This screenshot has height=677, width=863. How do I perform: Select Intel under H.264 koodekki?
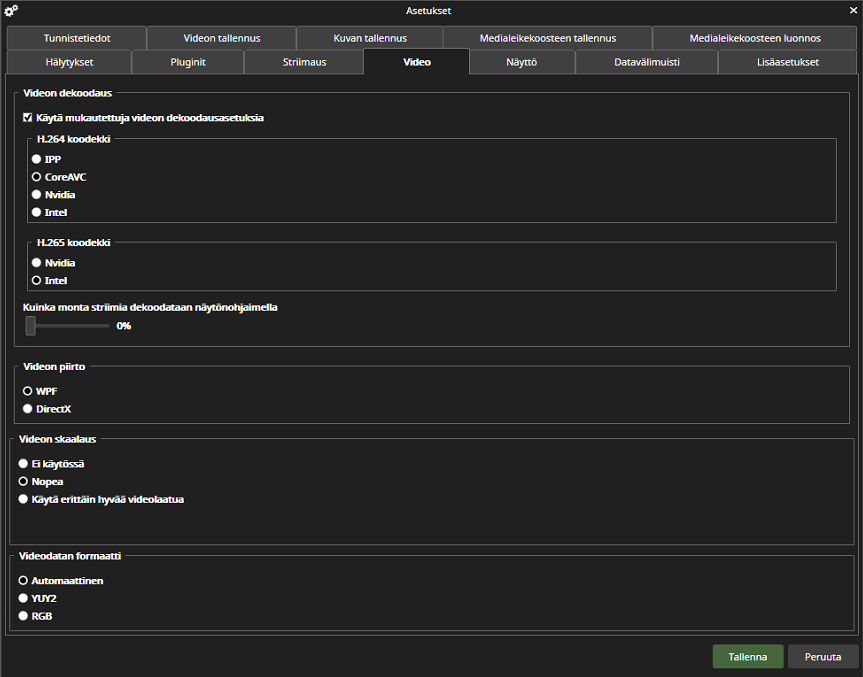pos(37,213)
